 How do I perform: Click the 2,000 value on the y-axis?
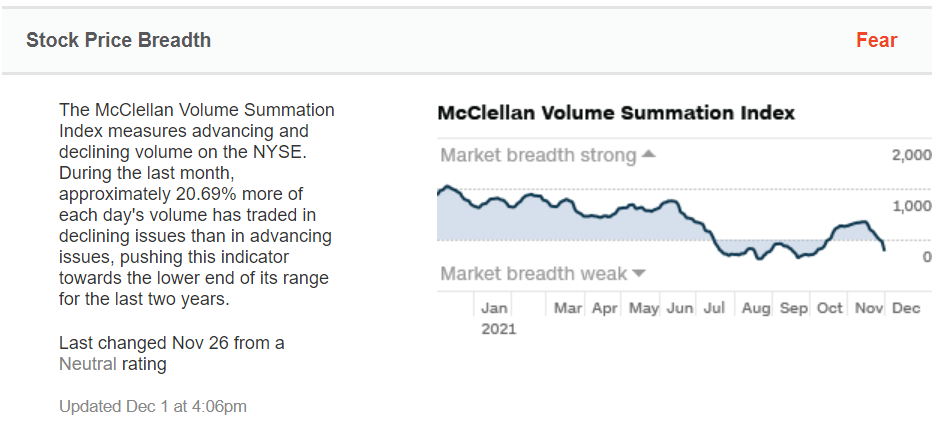point(910,155)
